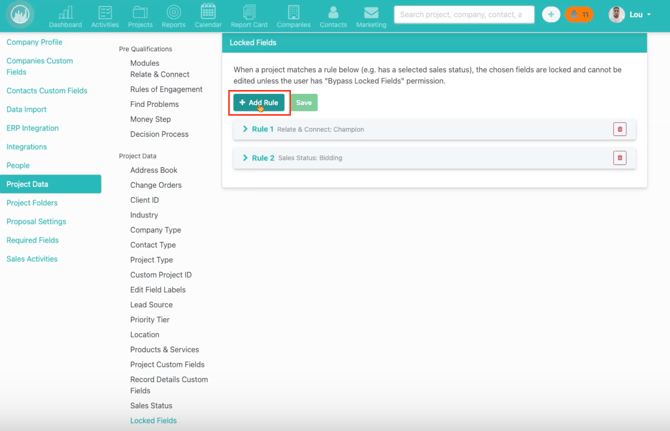Delete Rule 2 using trash icon
670x431 pixels.
pyautogui.click(x=620, y=158)
